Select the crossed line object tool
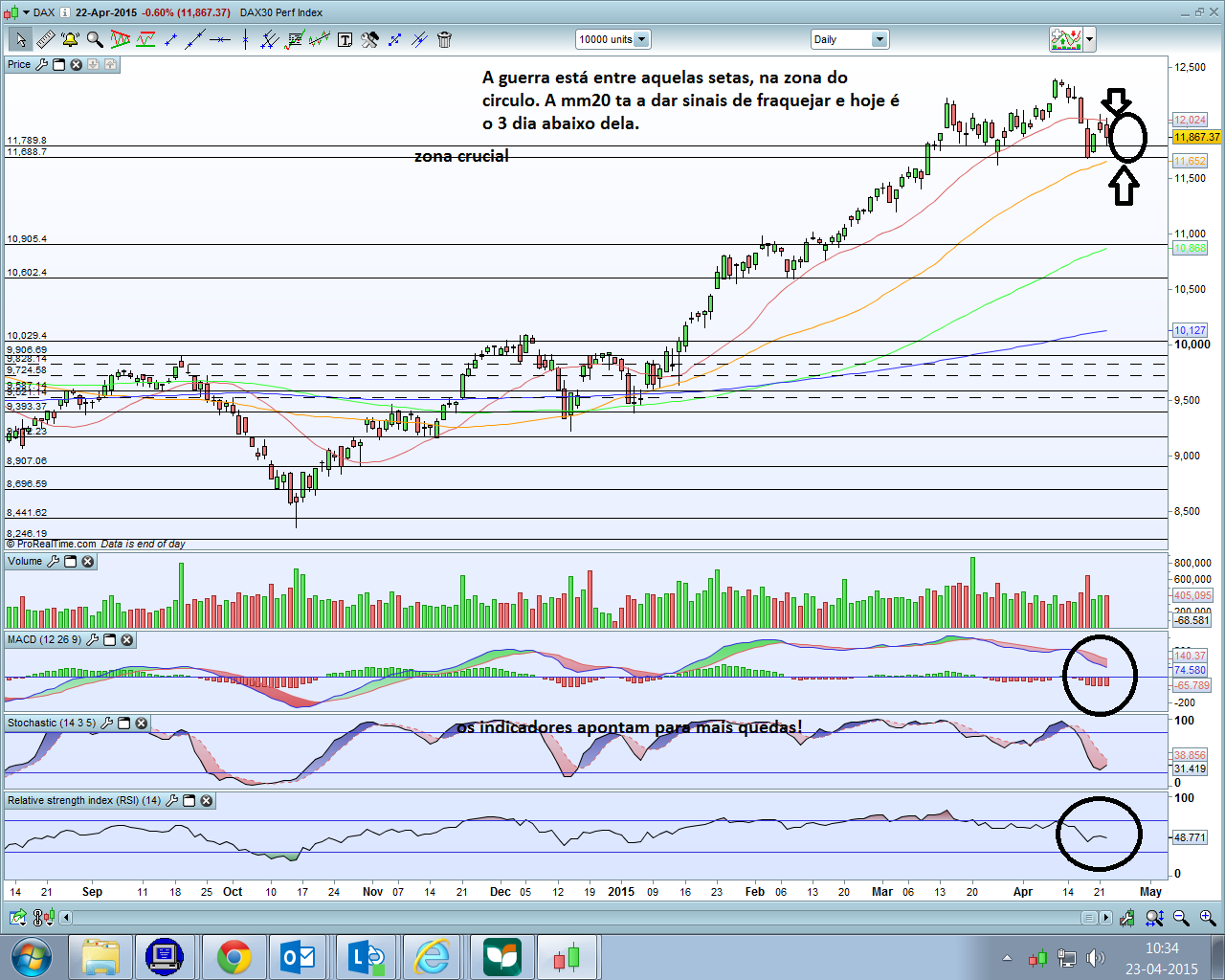This screenshot has height=980, width=1225. tap(419, 39)
